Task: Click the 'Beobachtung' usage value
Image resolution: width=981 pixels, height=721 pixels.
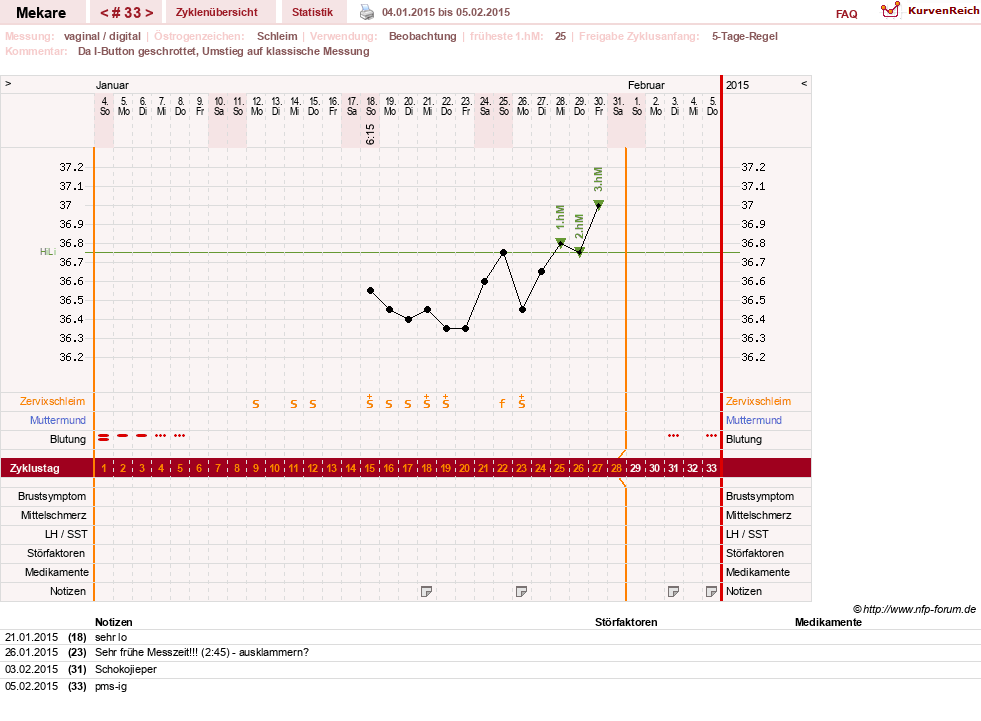Action: coord(422,36)
